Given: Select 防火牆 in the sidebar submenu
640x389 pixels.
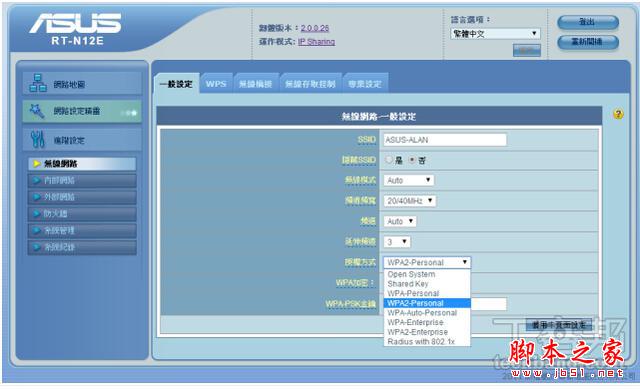Looking at the screenshot, I should (82, 214).
